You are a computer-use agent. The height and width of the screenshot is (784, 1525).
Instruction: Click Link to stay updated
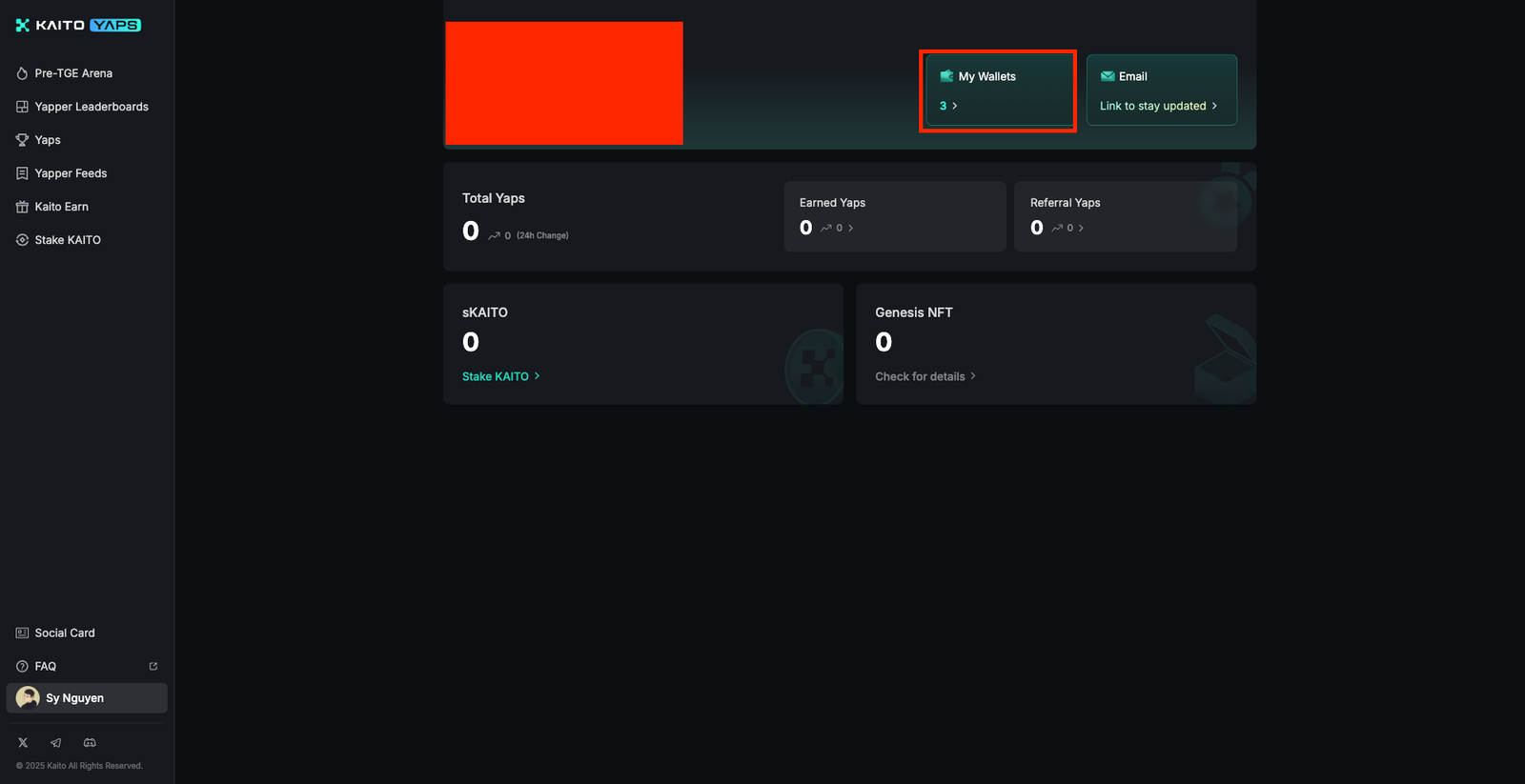tap(1153, 106)
